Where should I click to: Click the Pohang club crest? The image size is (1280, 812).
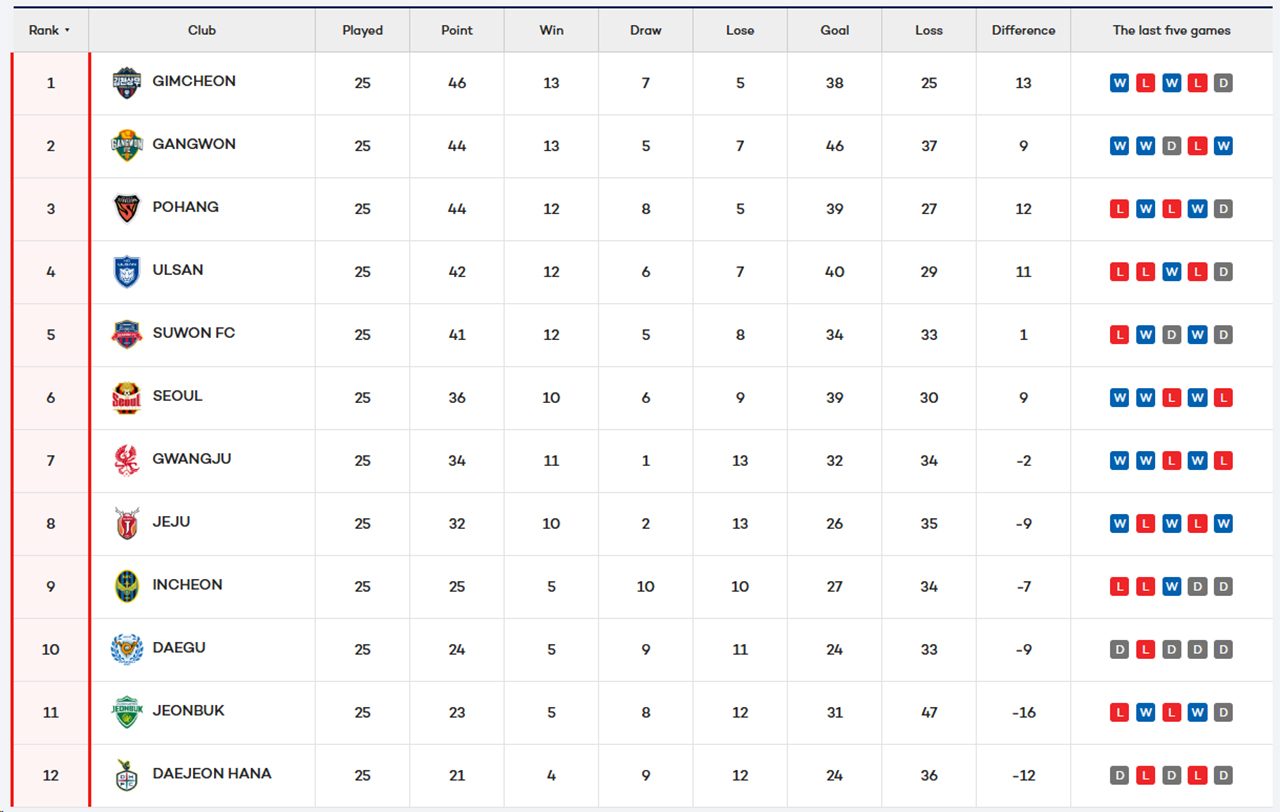pos(127,209)
